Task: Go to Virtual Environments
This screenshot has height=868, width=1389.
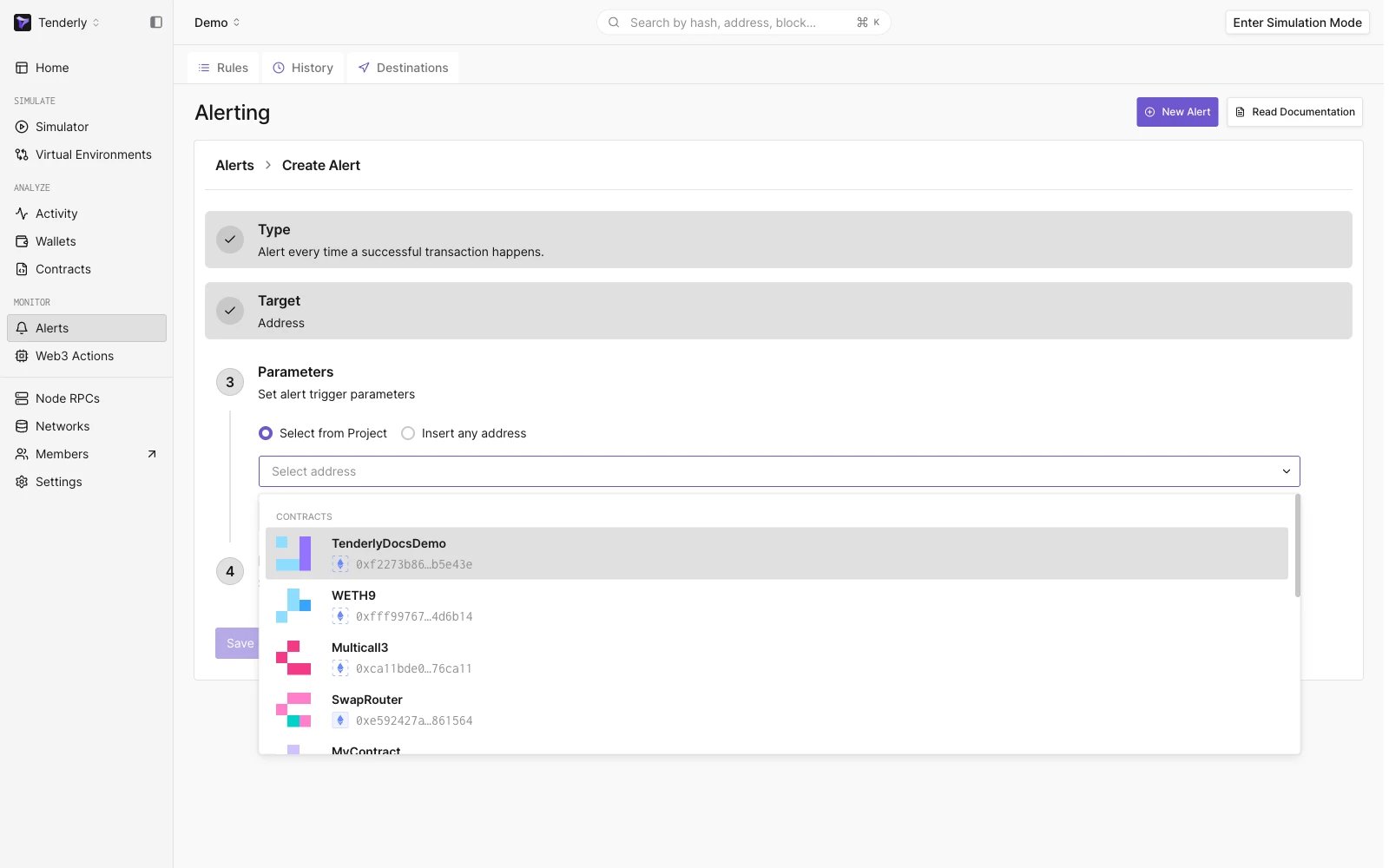Action: [87, 155]
